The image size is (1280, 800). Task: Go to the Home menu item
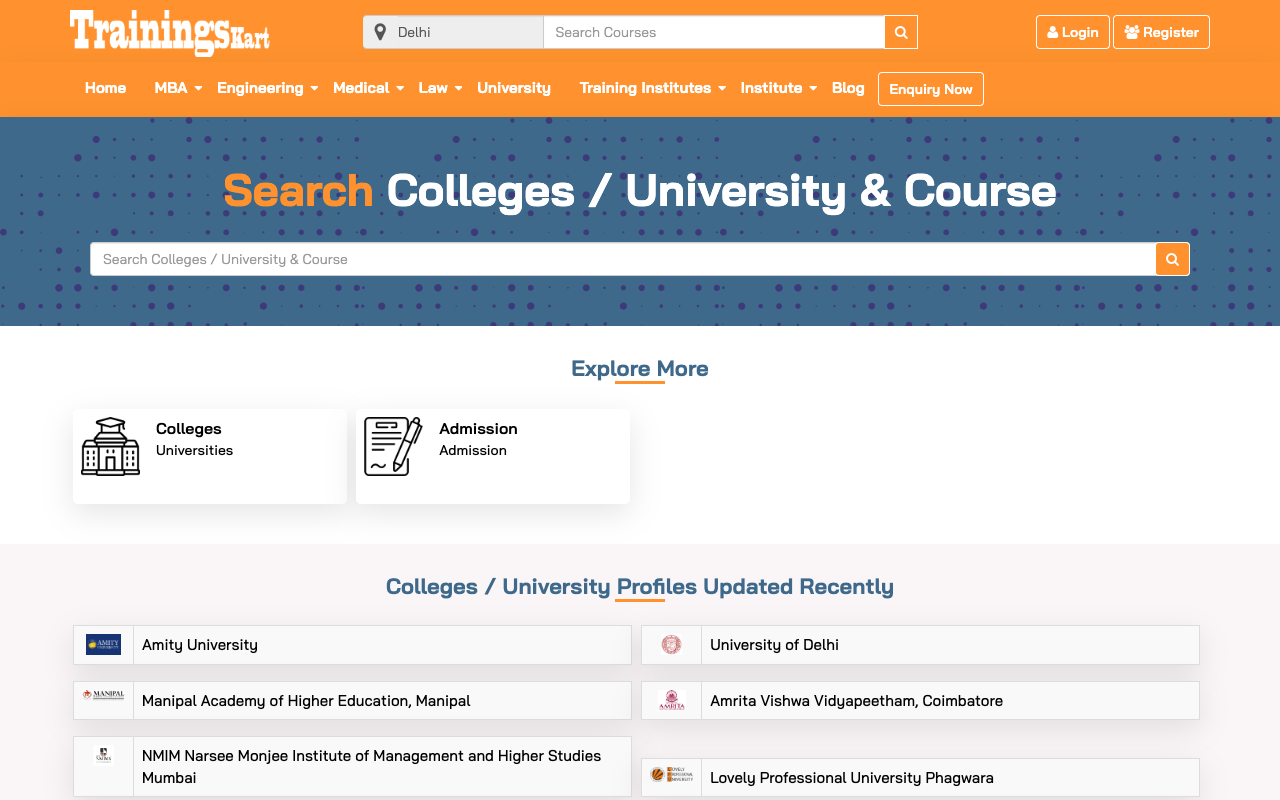tap(105, 88)
